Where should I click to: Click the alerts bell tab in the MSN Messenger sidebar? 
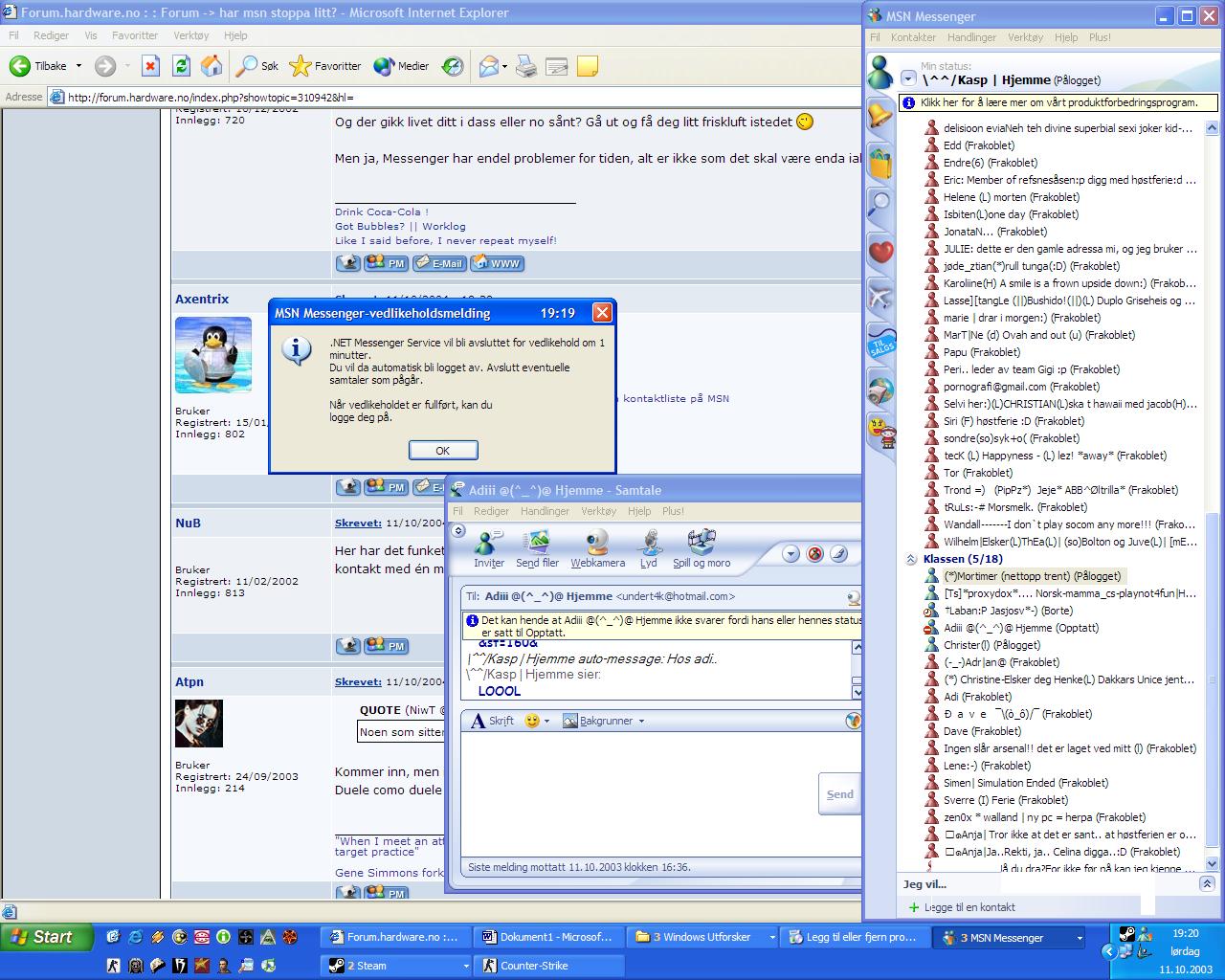pos(880,115)
